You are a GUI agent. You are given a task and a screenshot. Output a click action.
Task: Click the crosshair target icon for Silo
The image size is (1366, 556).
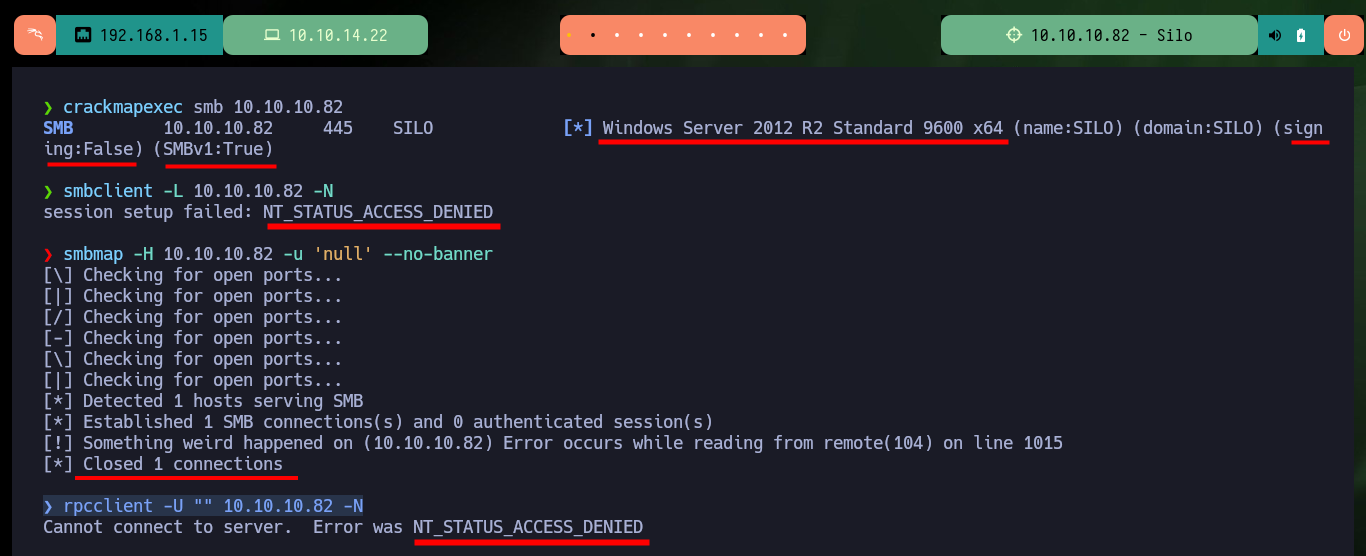point(1014,35)
